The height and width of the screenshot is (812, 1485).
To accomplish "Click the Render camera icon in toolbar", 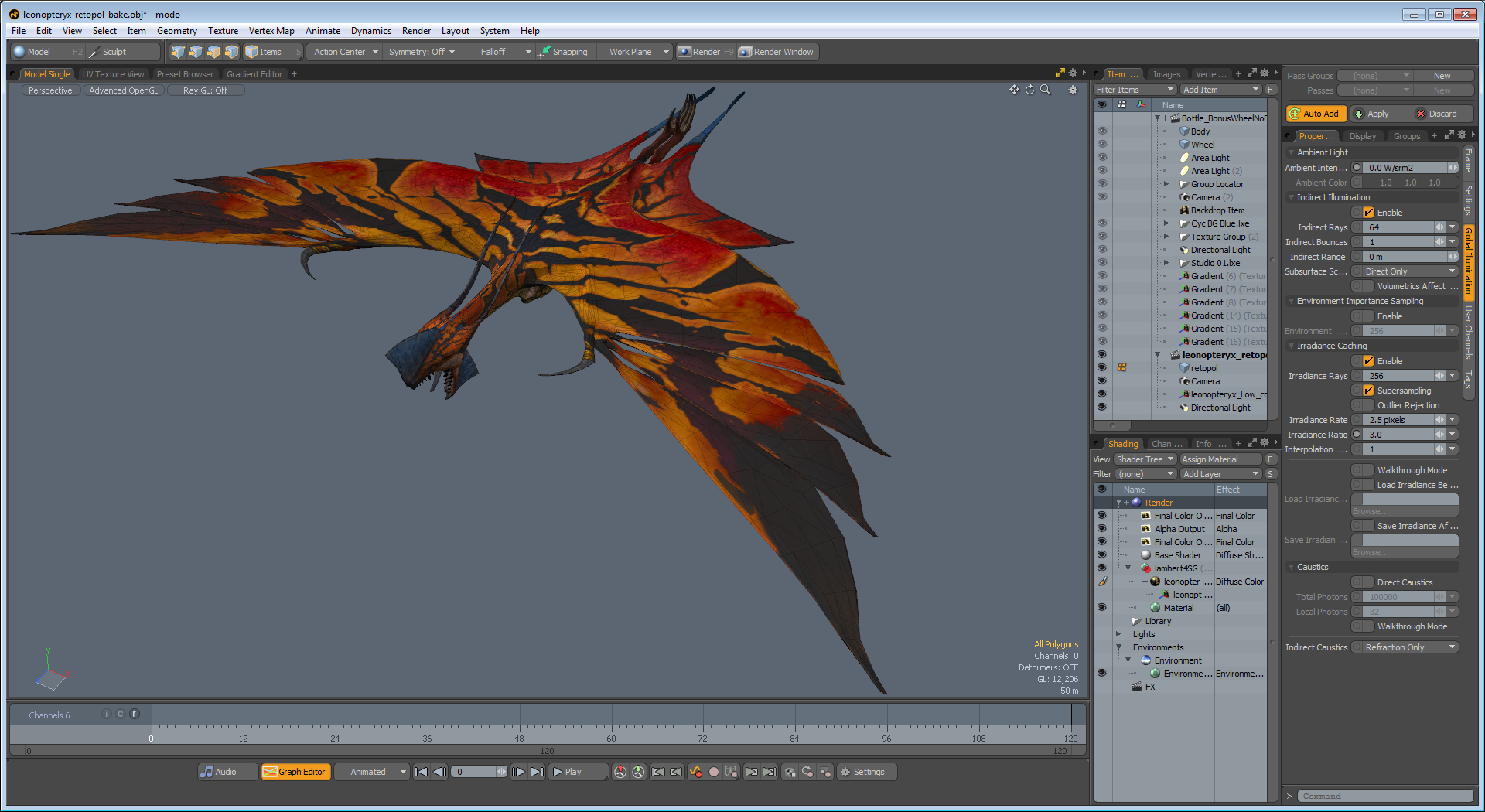I will click(x=684, y=52).
